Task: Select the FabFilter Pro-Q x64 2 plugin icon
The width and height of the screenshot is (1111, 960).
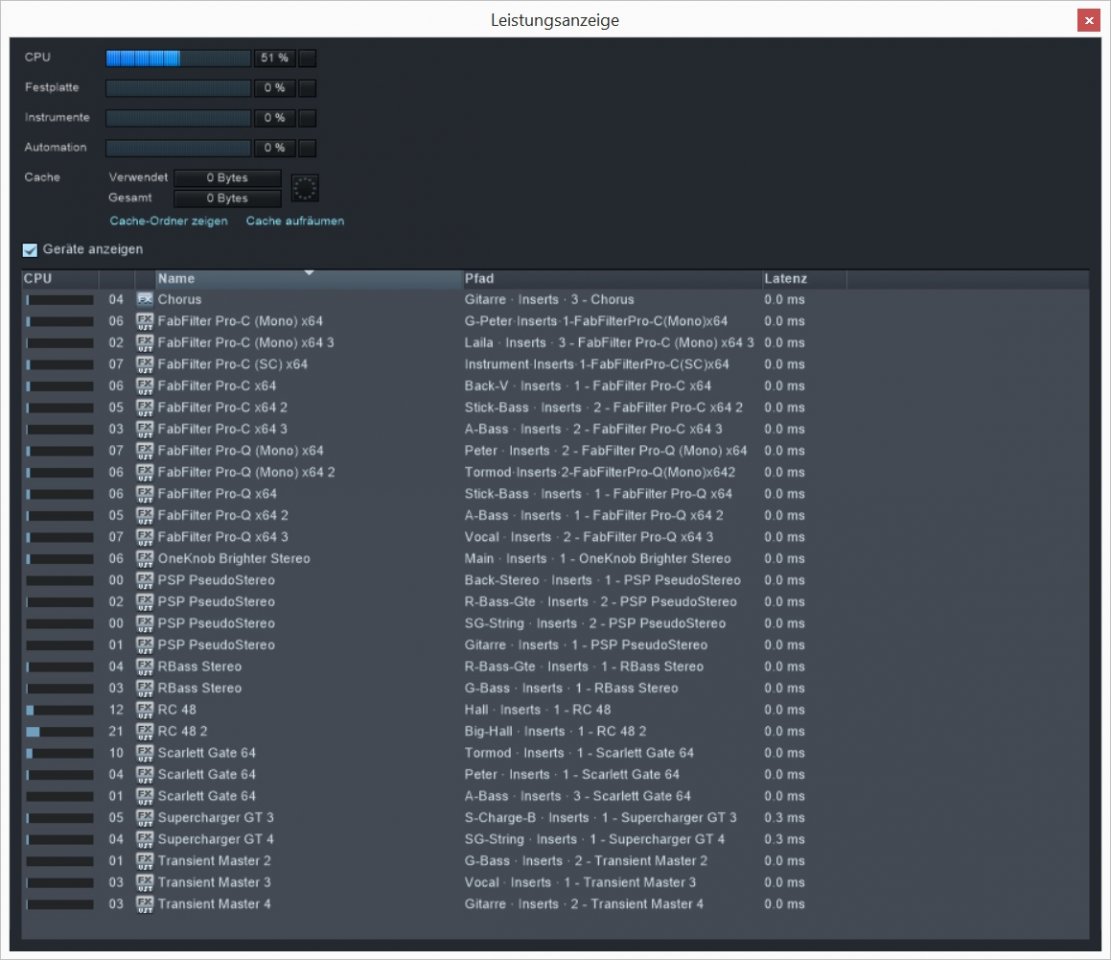Action: pos(145,515)
